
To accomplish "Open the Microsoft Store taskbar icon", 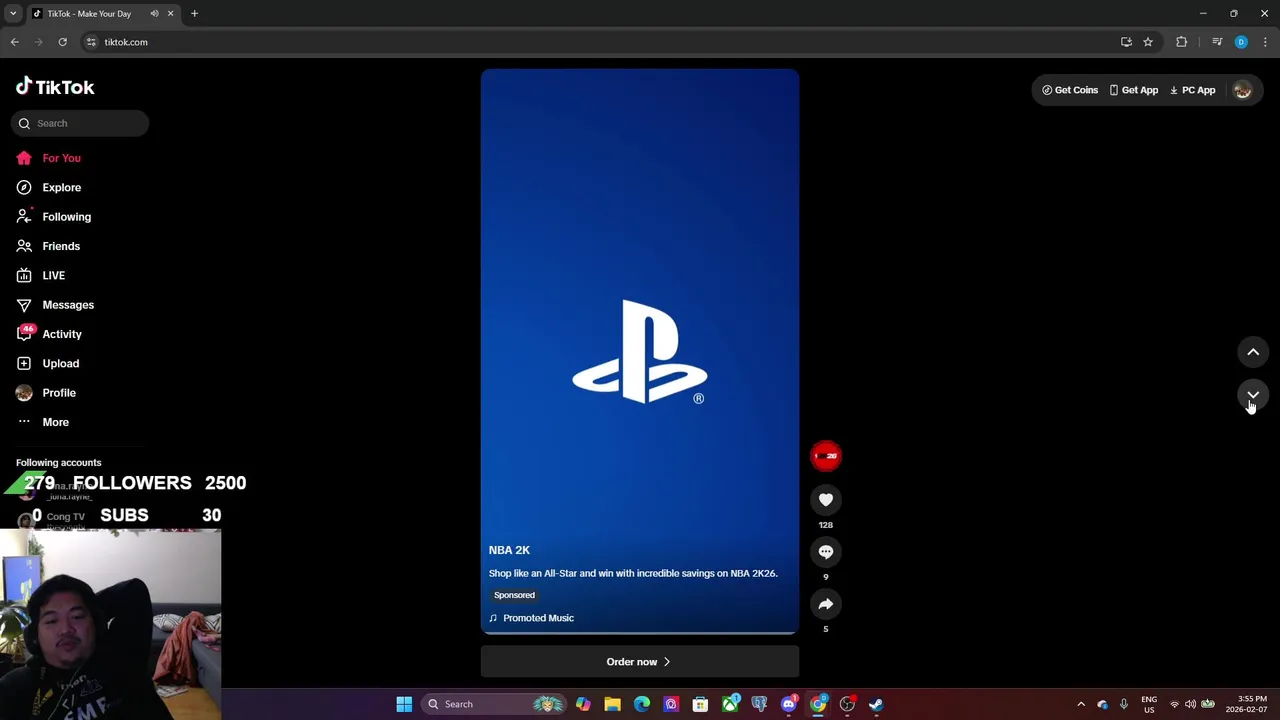I will pyautogui.click(x=700, y=704).
